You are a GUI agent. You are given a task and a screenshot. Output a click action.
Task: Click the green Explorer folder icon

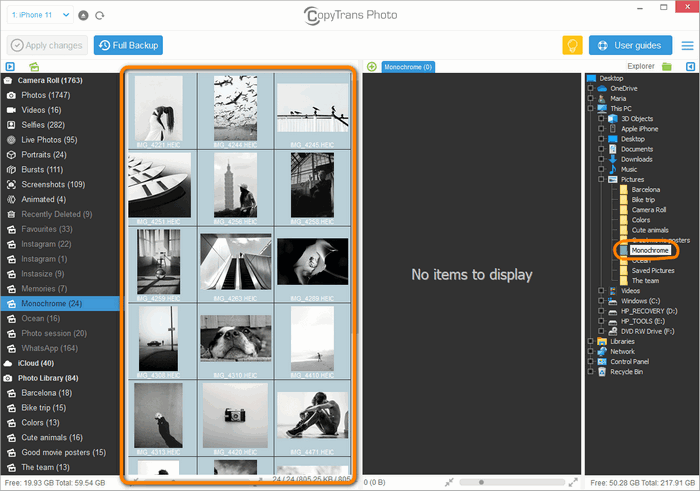(x=667, y=67)
